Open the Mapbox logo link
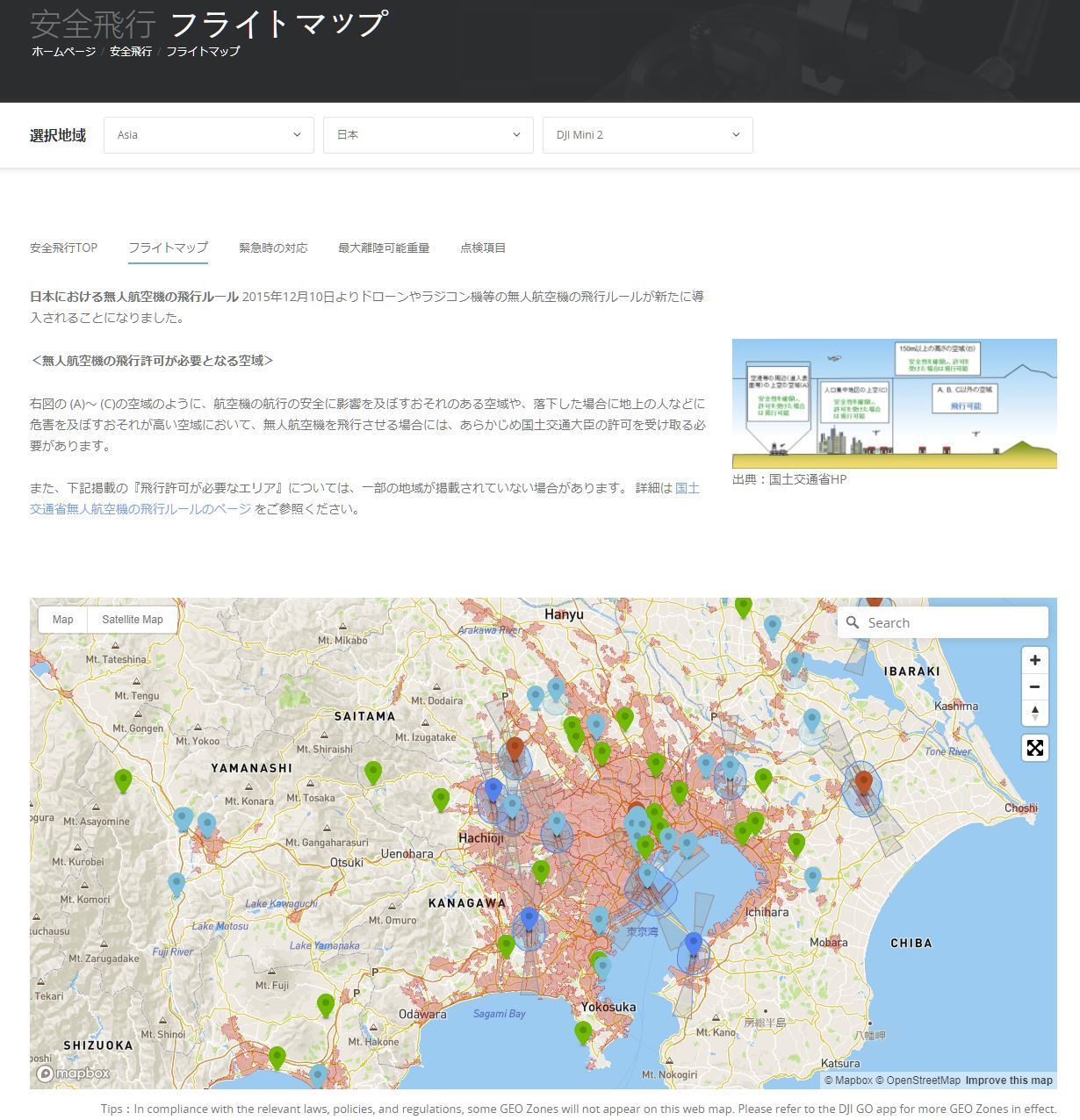This screenshot has width=1080, height=1120. pyautogui.click(x=74, y=1073)
